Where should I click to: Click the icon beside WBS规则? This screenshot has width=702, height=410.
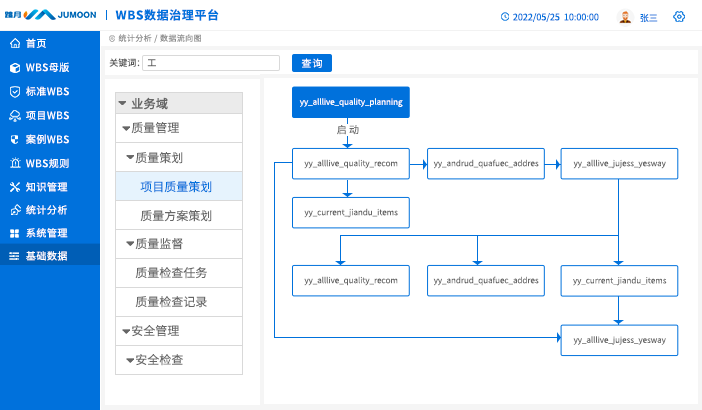pos(15,163)
